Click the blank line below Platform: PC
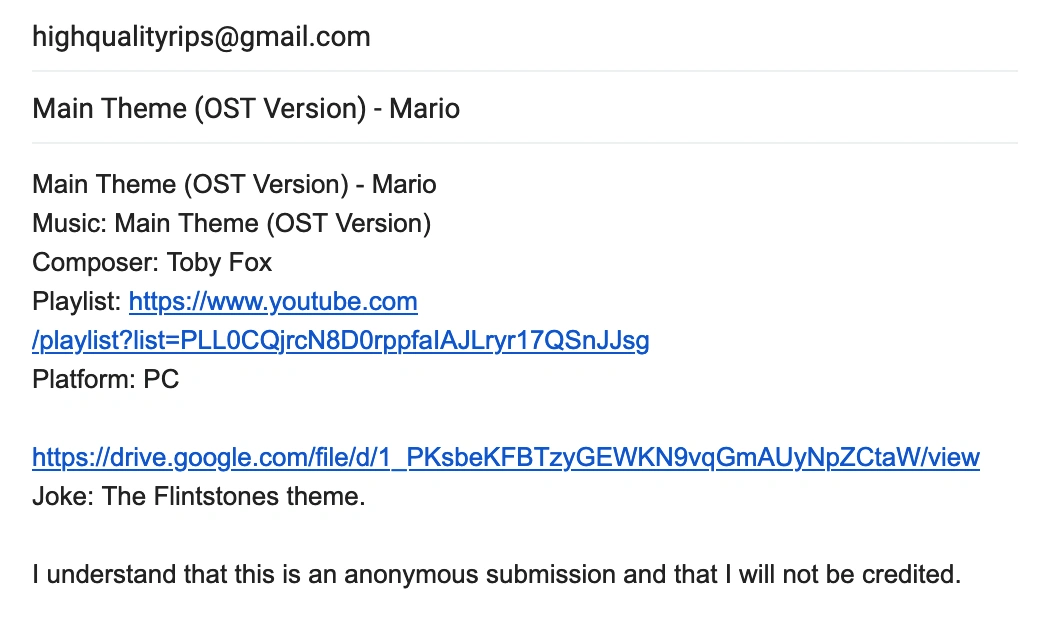The width and height of the screenshot is (1050, 630). (x=300, y=419)
